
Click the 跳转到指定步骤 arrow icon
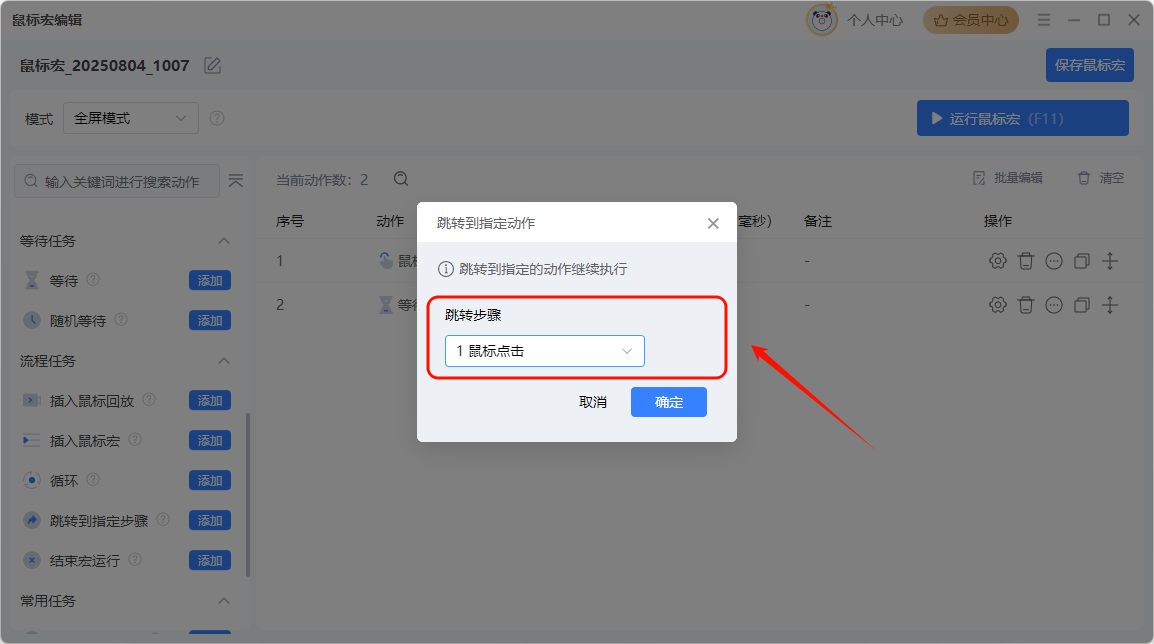coord(32,520)
